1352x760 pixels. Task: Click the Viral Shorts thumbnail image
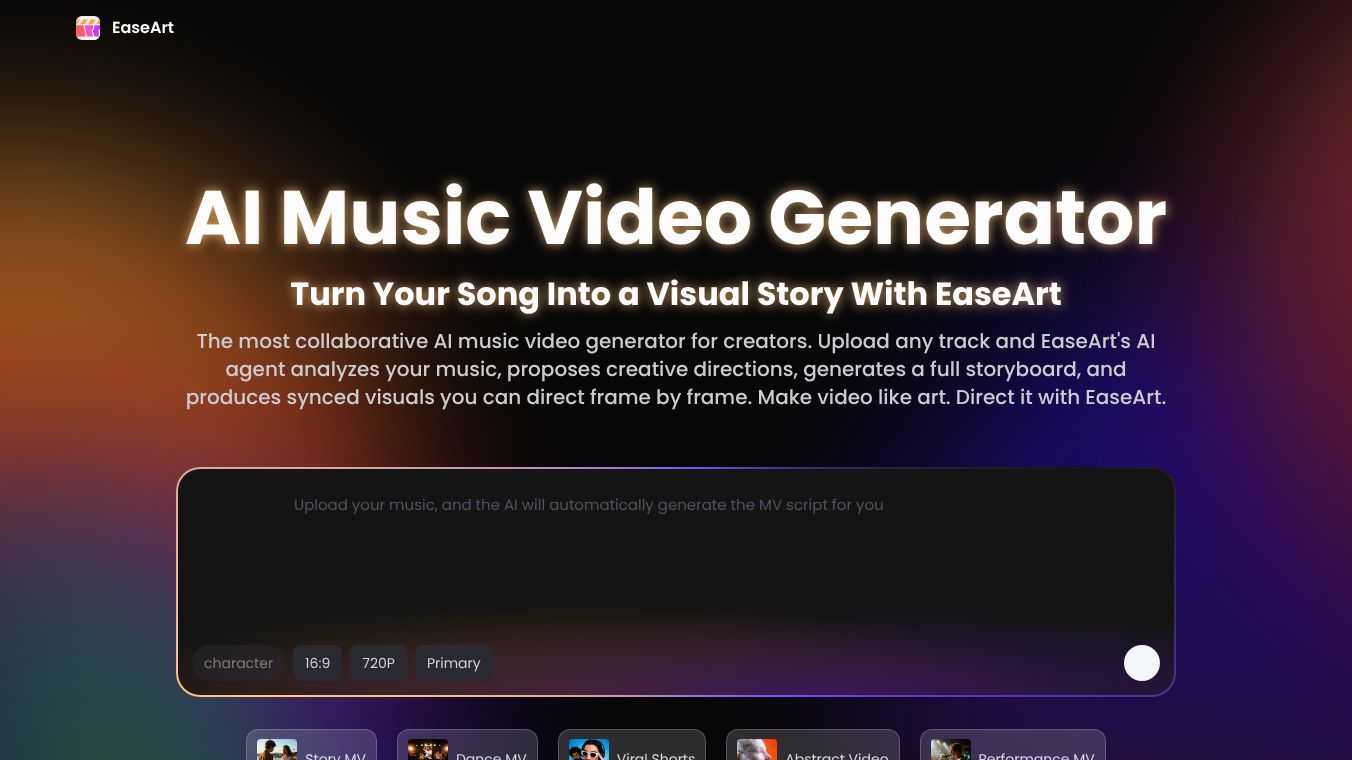click(589, 750)
